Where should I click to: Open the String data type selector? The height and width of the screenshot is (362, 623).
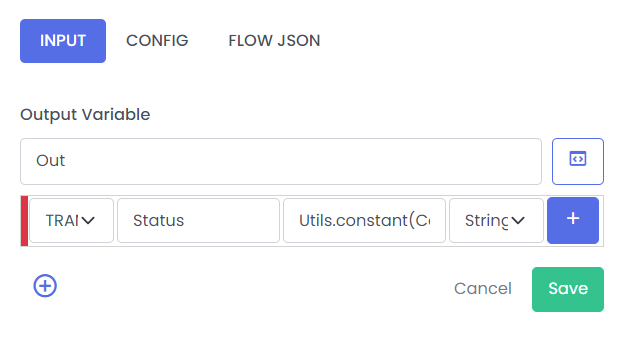(x=496, y=221)
